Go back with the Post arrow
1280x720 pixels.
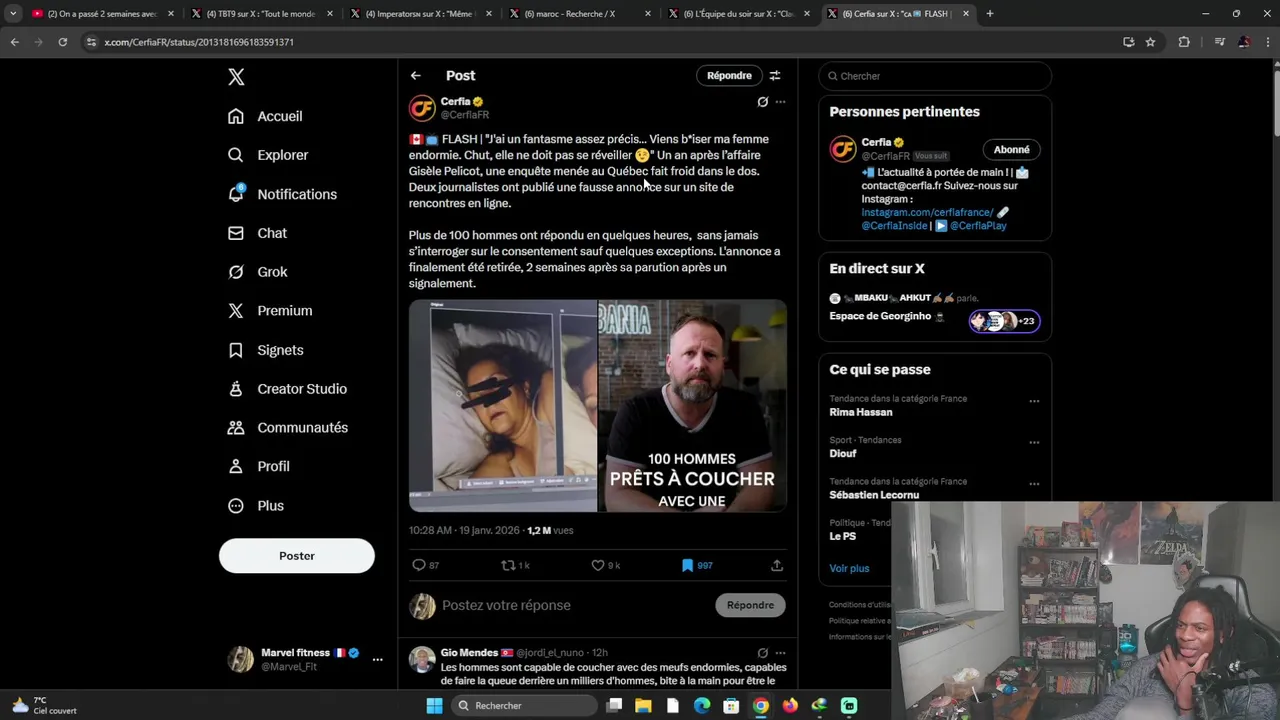(x=416, y=76)
